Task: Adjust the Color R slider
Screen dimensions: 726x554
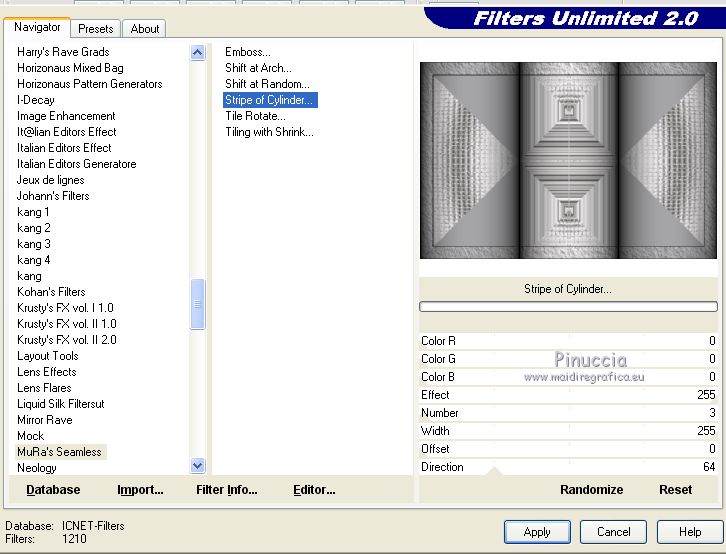Action: point(568,341)
